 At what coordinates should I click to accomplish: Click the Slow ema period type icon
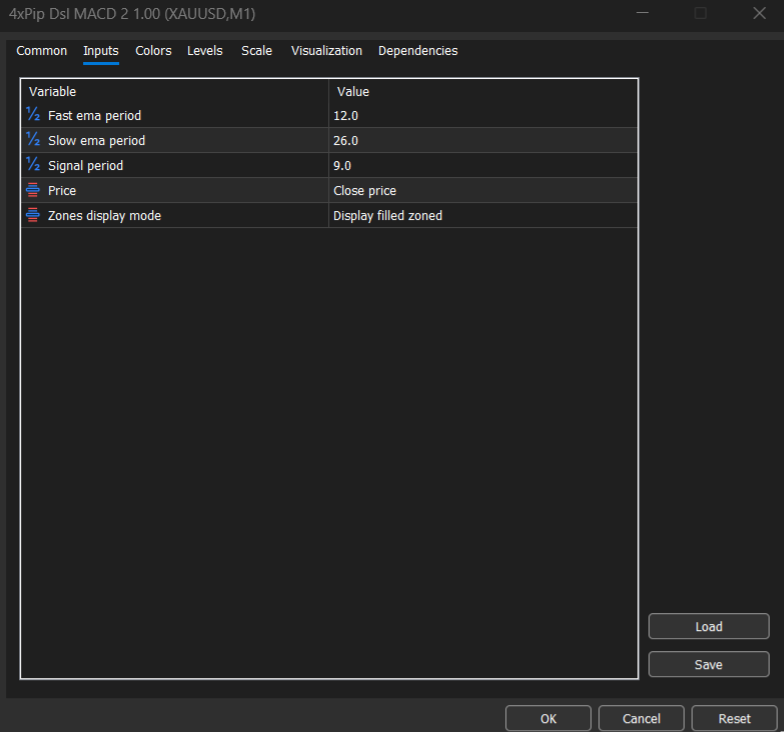[x=33, y=140]
